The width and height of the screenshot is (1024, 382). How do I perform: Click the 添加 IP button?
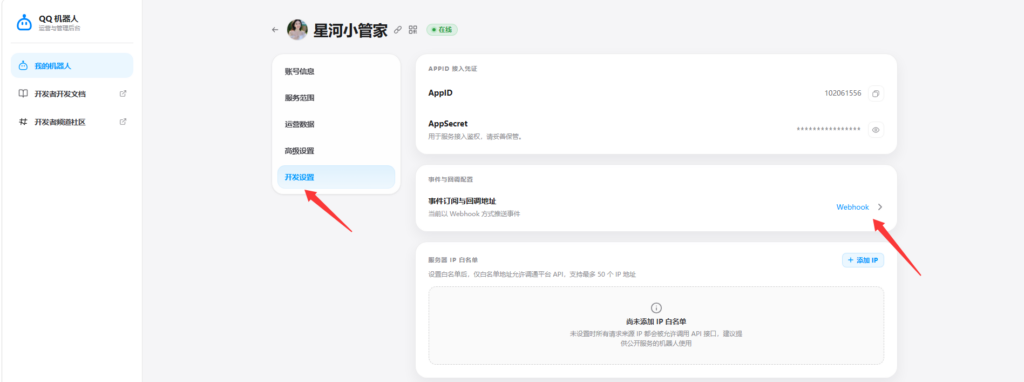(863, 261)
